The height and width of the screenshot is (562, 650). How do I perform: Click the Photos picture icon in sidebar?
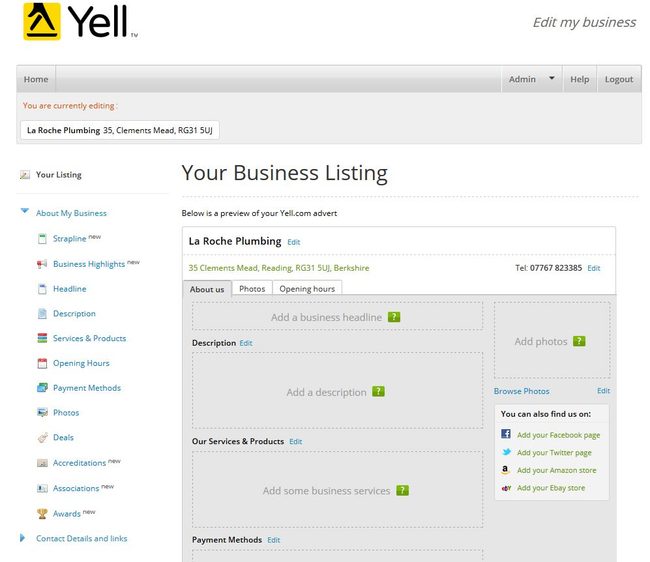pos(42,412)
